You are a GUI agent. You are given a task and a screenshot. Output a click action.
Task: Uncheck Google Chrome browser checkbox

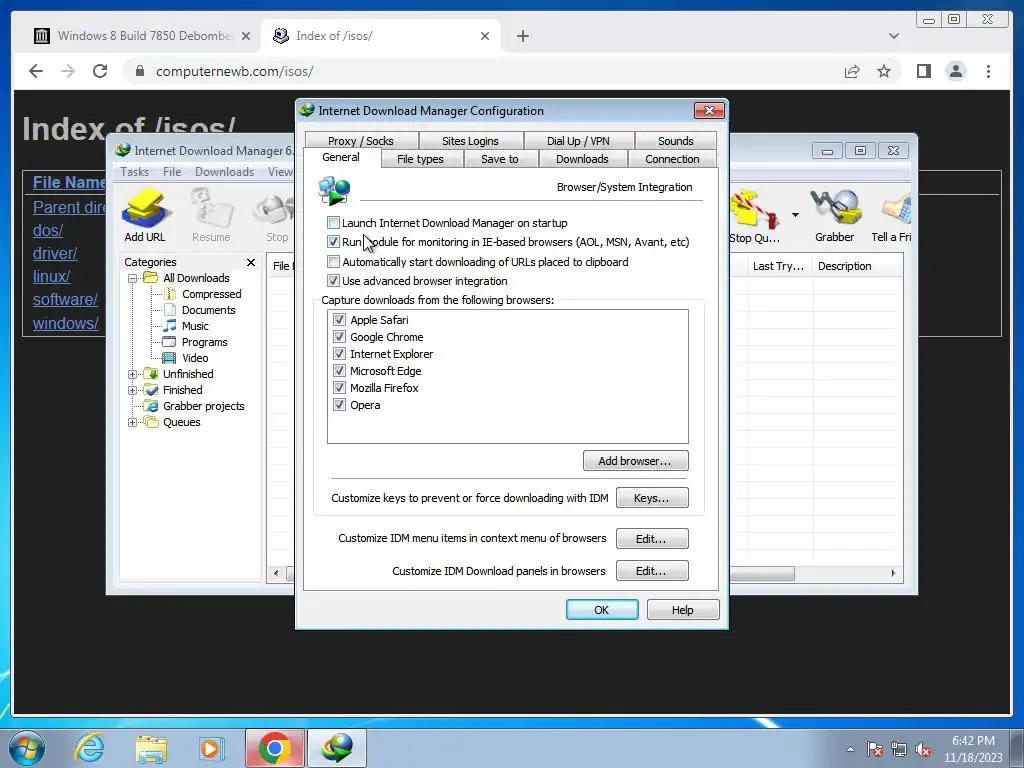coord(339,336)
